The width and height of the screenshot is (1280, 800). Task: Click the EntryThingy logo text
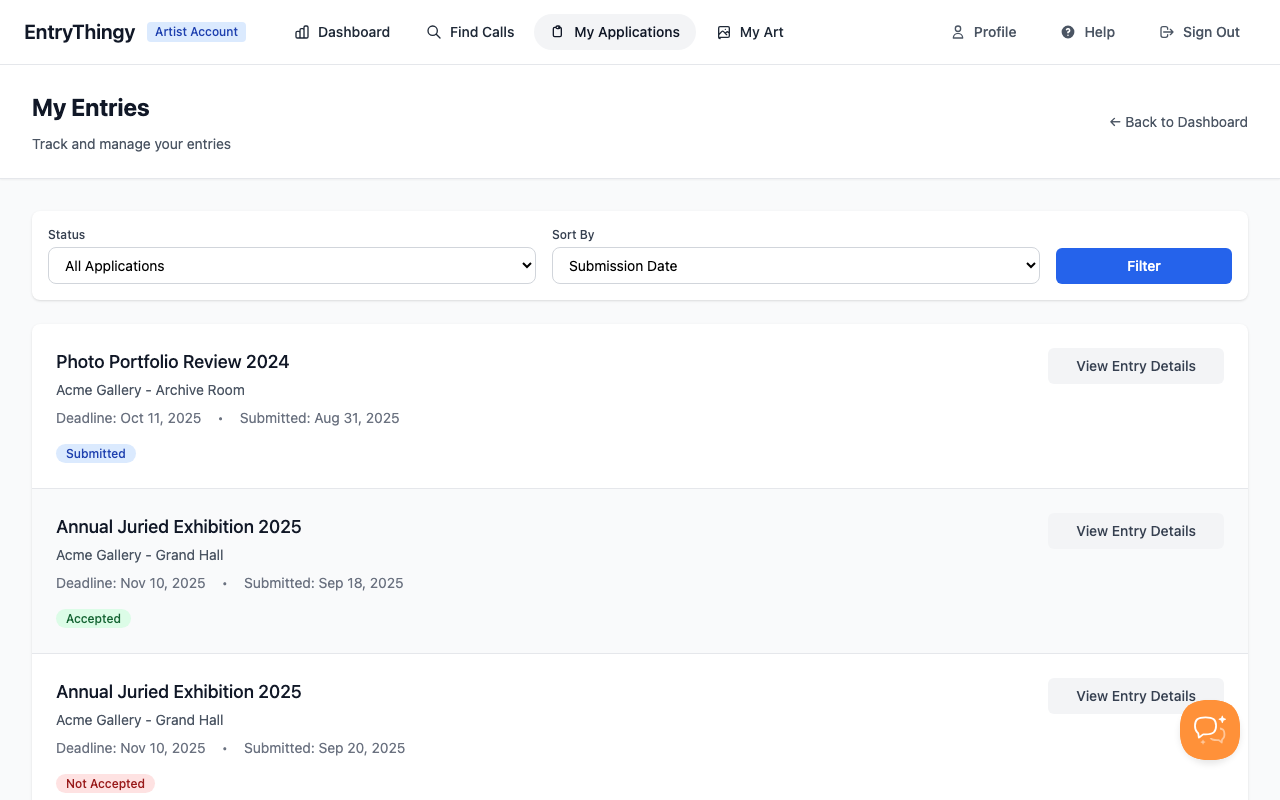(x=79, y=31)
